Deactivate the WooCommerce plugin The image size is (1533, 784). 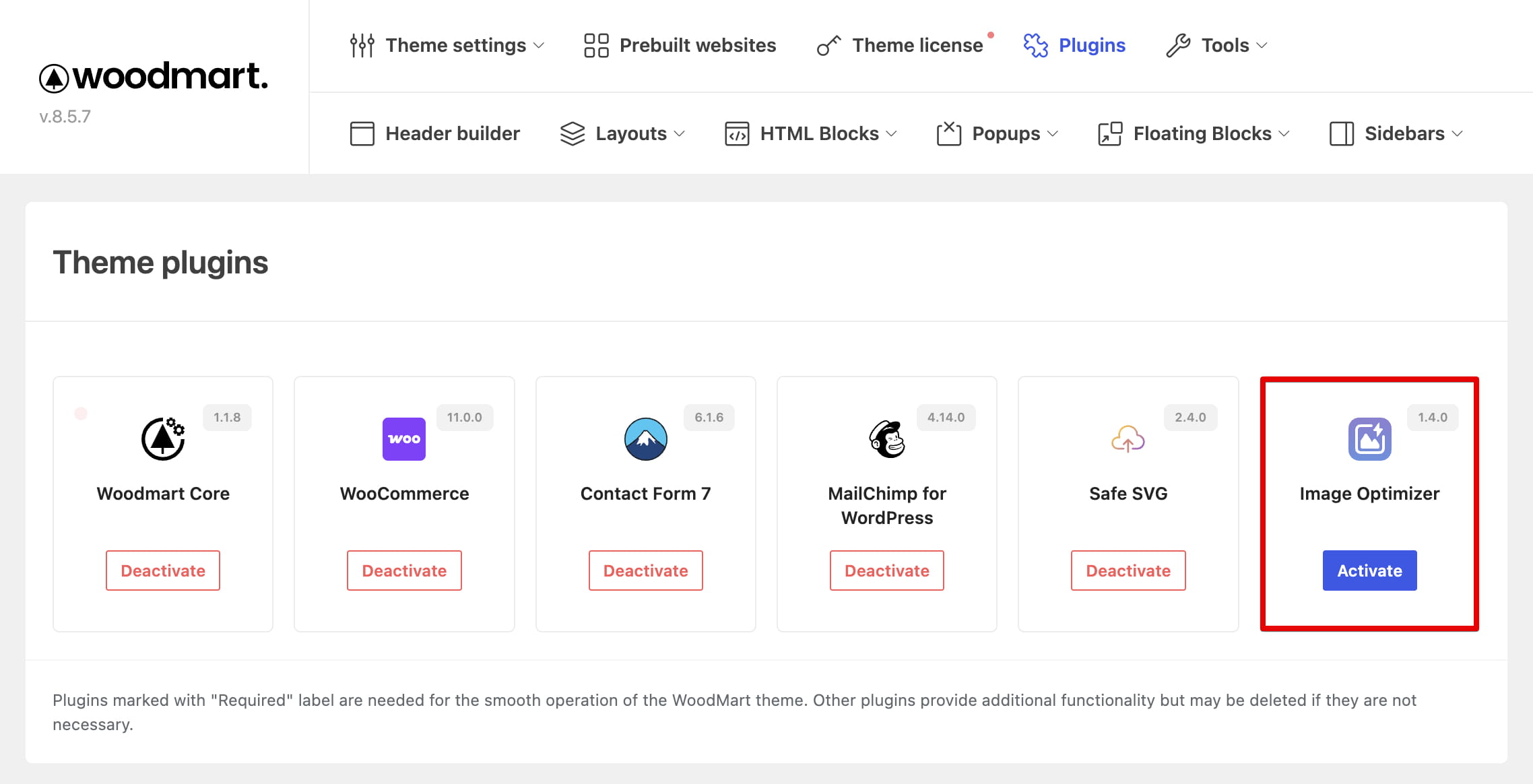pos(404,570)
